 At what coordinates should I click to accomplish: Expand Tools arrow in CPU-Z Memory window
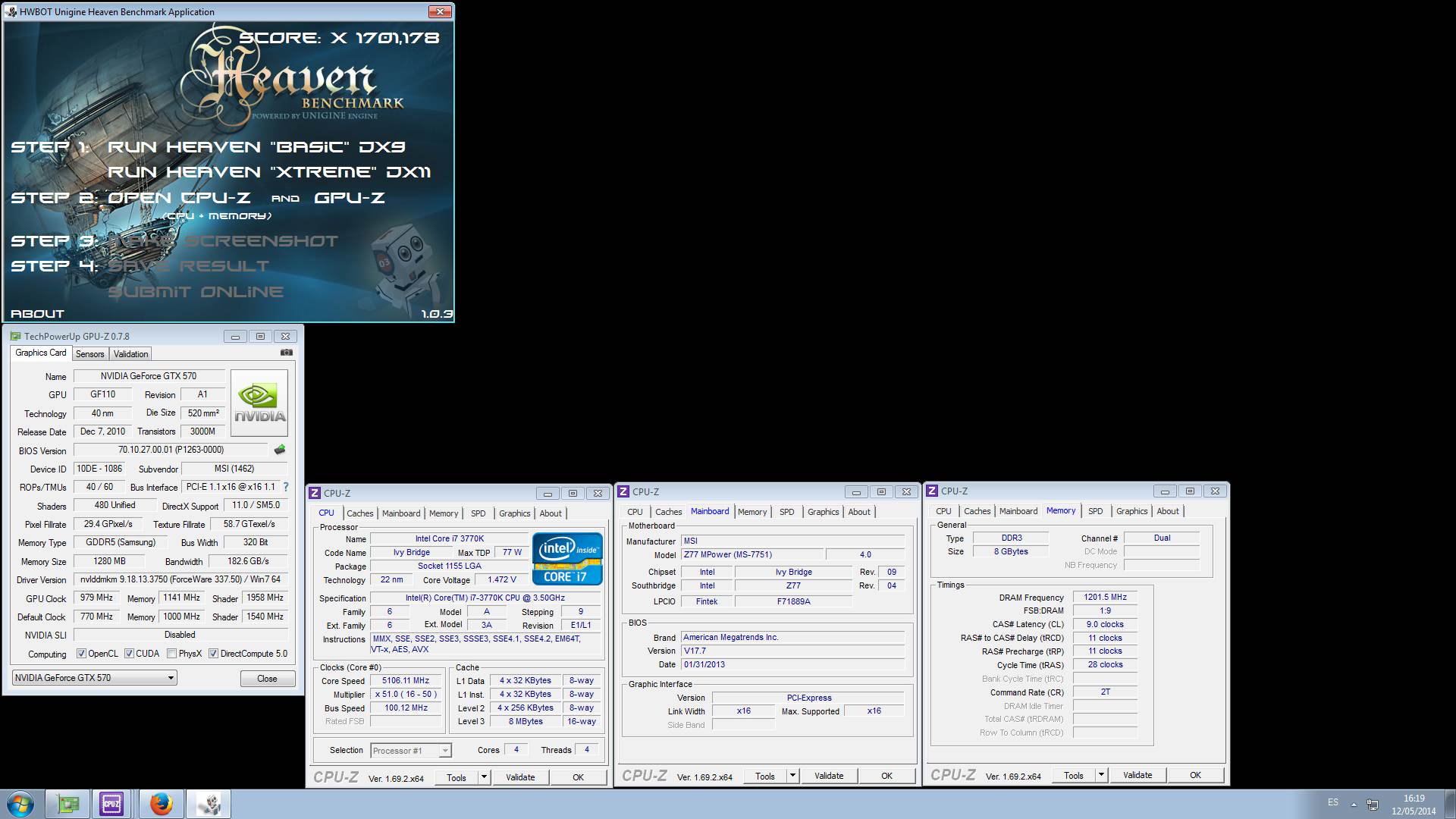tap(1101, 775)
